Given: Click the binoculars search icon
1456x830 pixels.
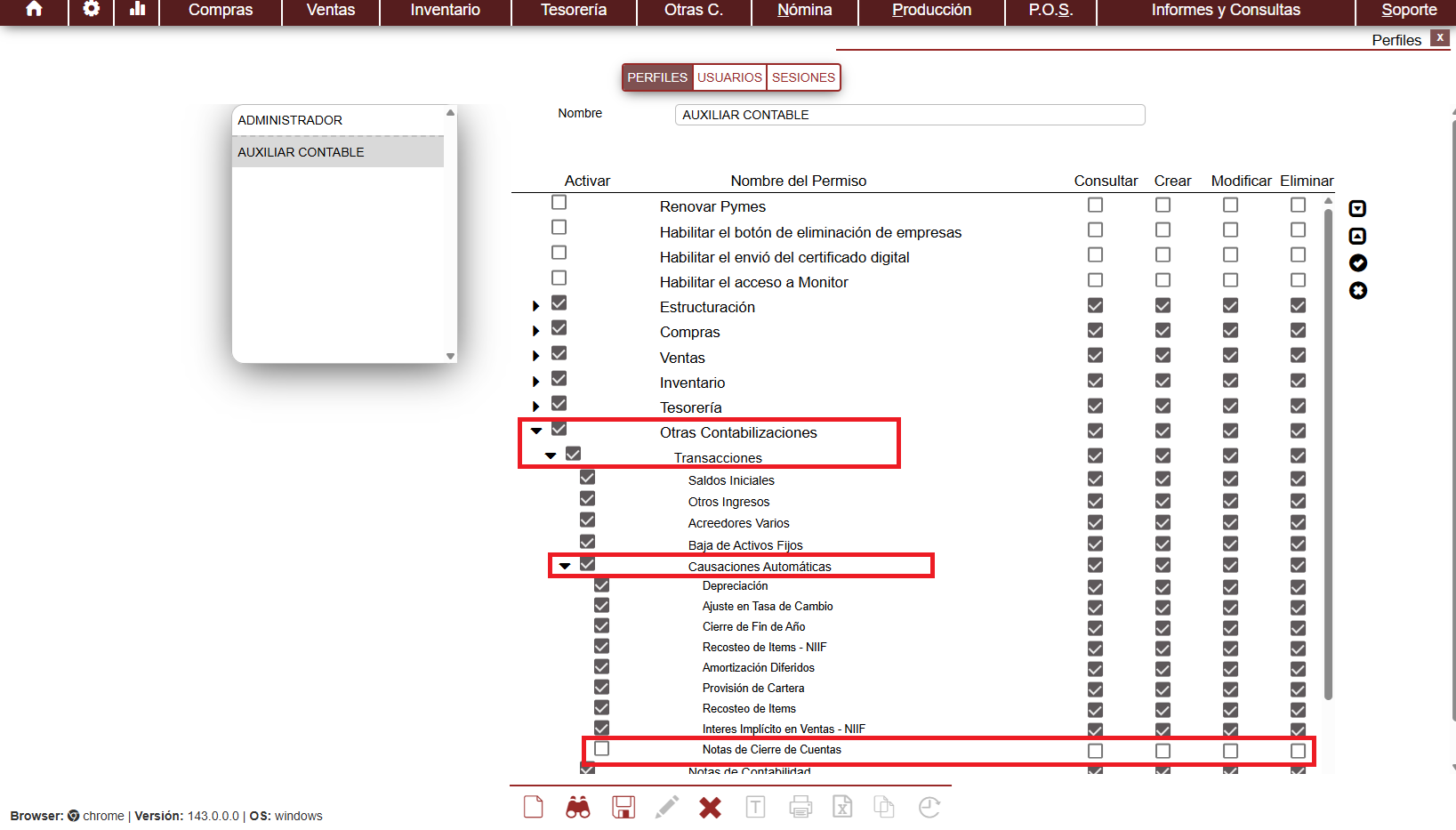Looking at the screenshot, I should (x=578, y=808).
